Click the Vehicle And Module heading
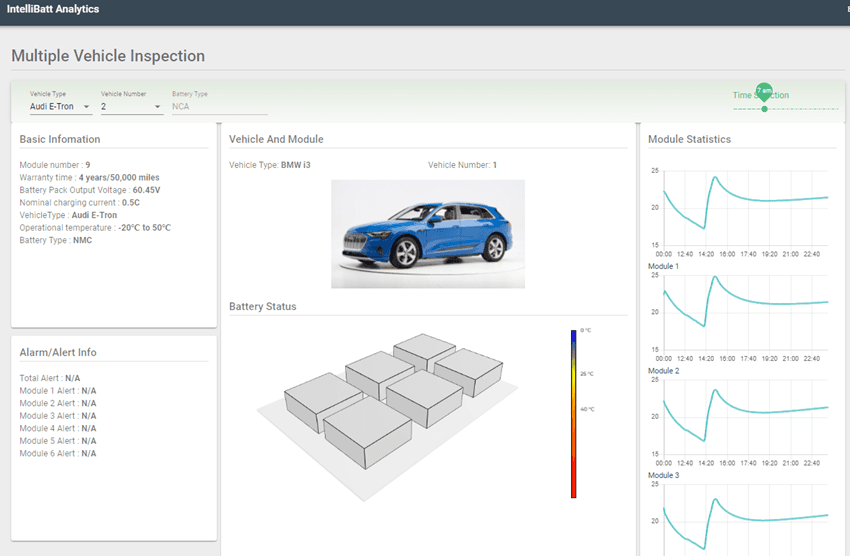Screen dimensions: 850x556 (x=276, y=139)
